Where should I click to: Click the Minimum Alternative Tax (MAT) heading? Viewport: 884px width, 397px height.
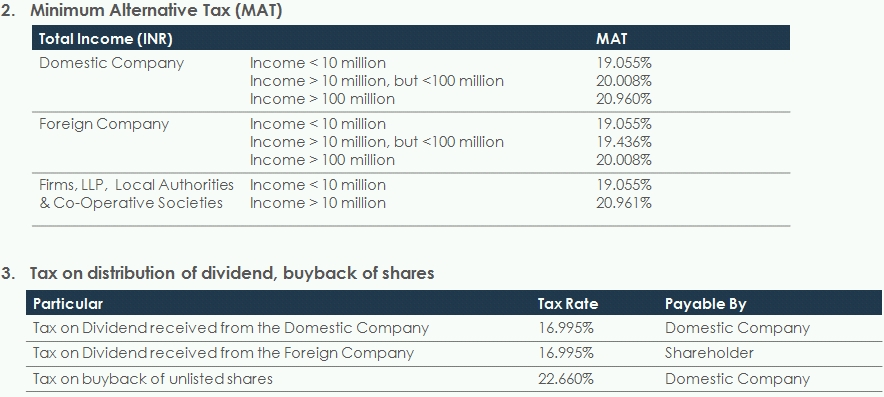[x=156, y=11]
